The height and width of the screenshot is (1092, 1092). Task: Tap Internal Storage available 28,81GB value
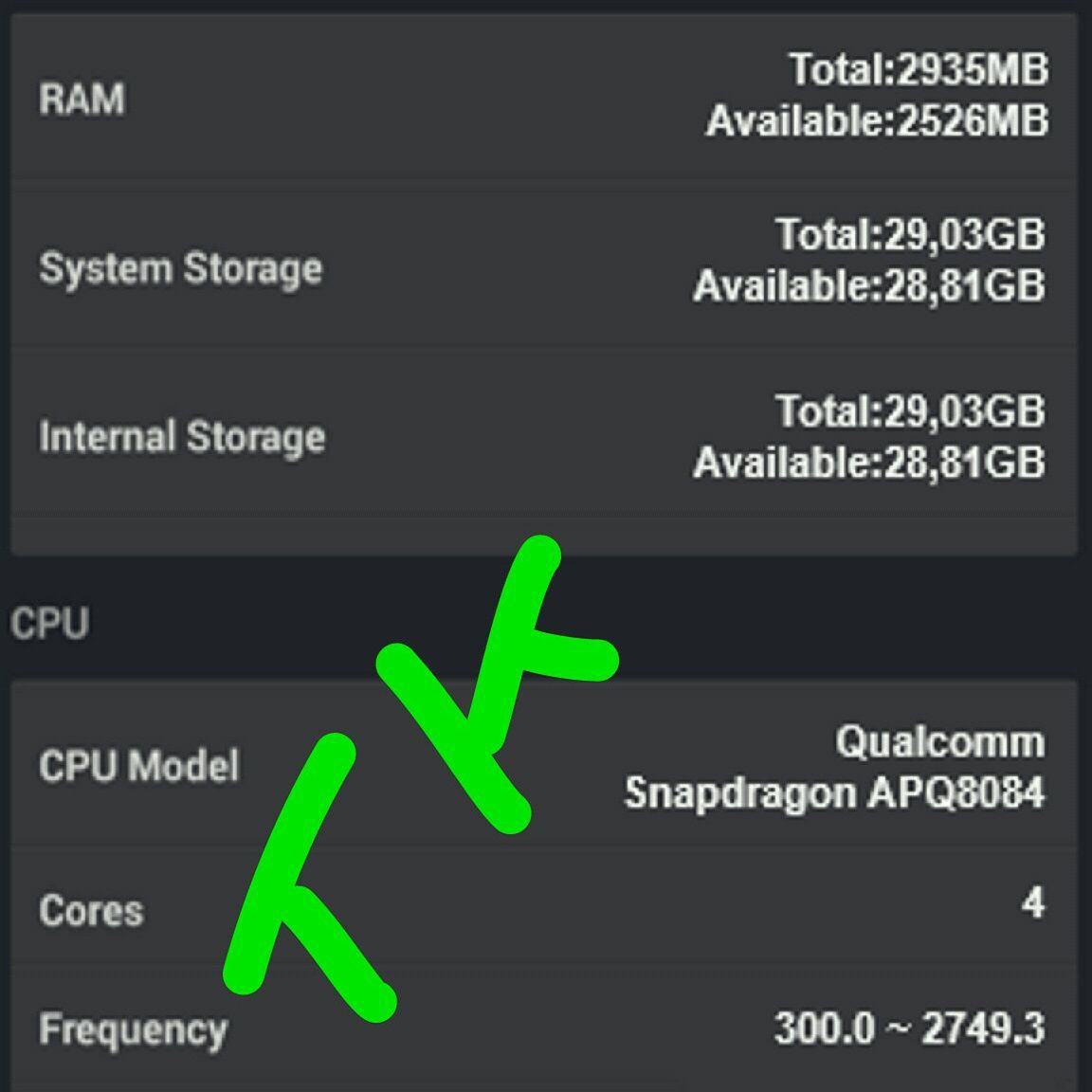click(x=868, y=463)
